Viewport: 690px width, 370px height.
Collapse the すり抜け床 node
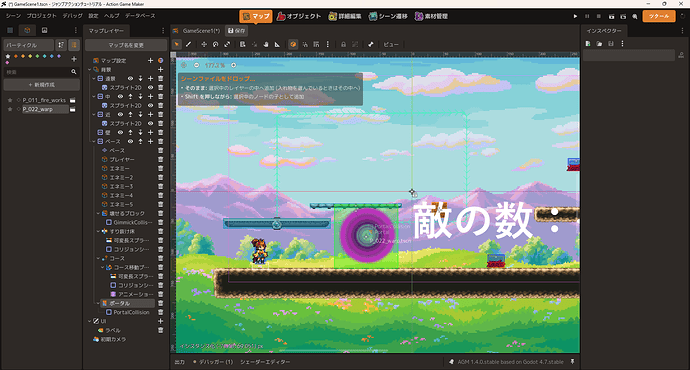98,231
